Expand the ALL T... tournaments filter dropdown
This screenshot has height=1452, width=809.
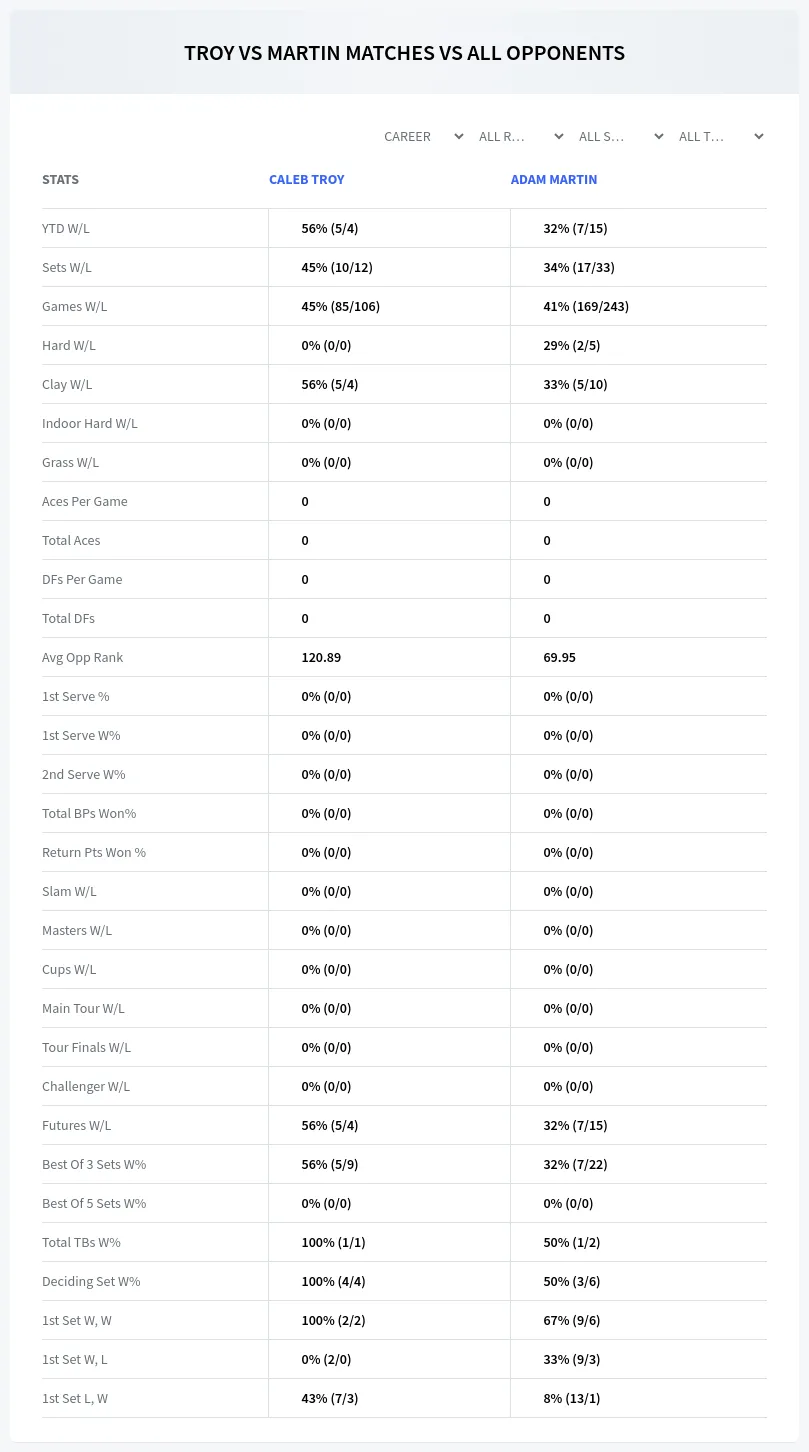(x=720, y=136)
